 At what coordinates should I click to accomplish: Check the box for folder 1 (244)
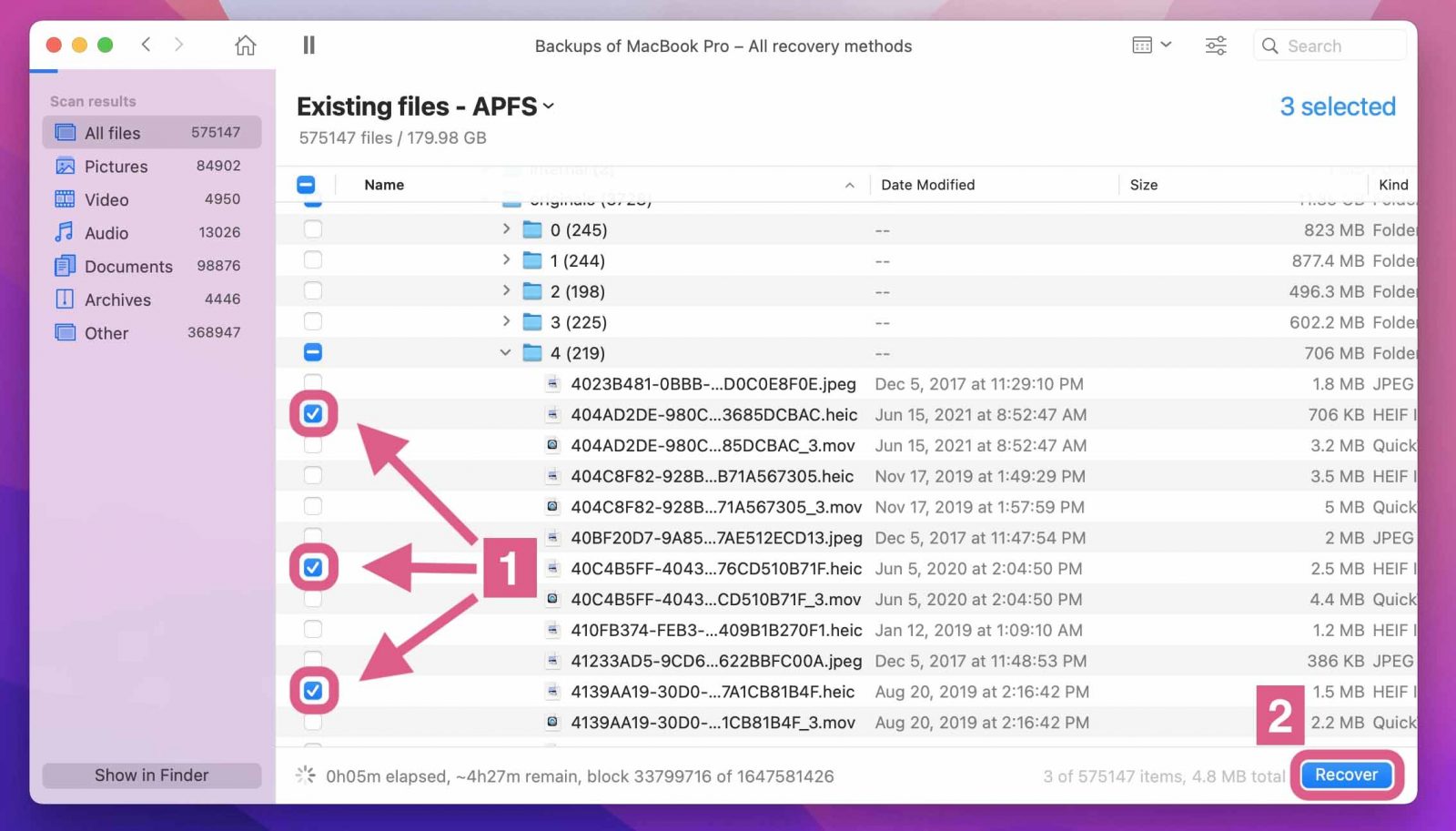312,260
